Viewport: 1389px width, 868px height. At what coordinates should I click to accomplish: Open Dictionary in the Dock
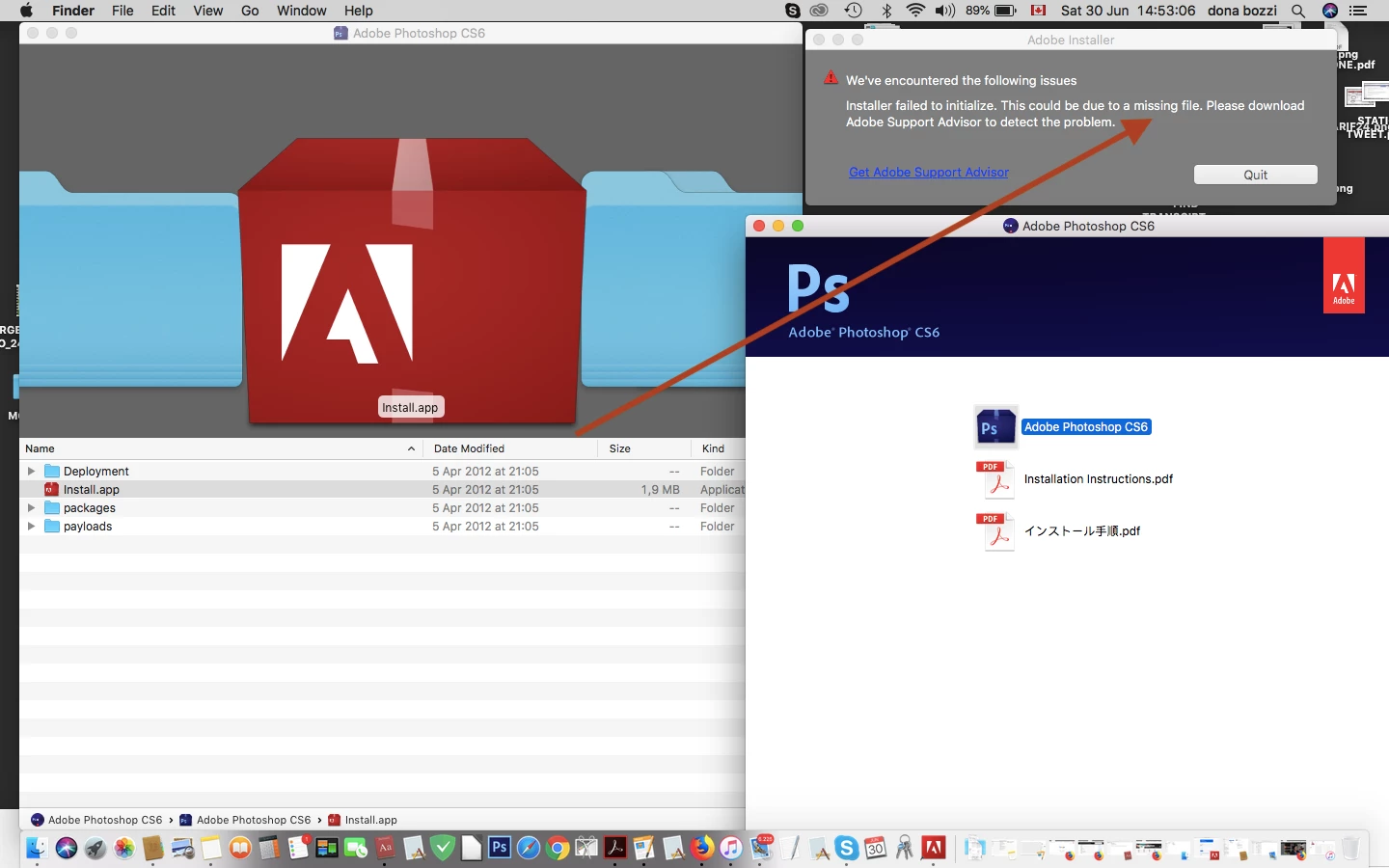click(x=385, y=848)
